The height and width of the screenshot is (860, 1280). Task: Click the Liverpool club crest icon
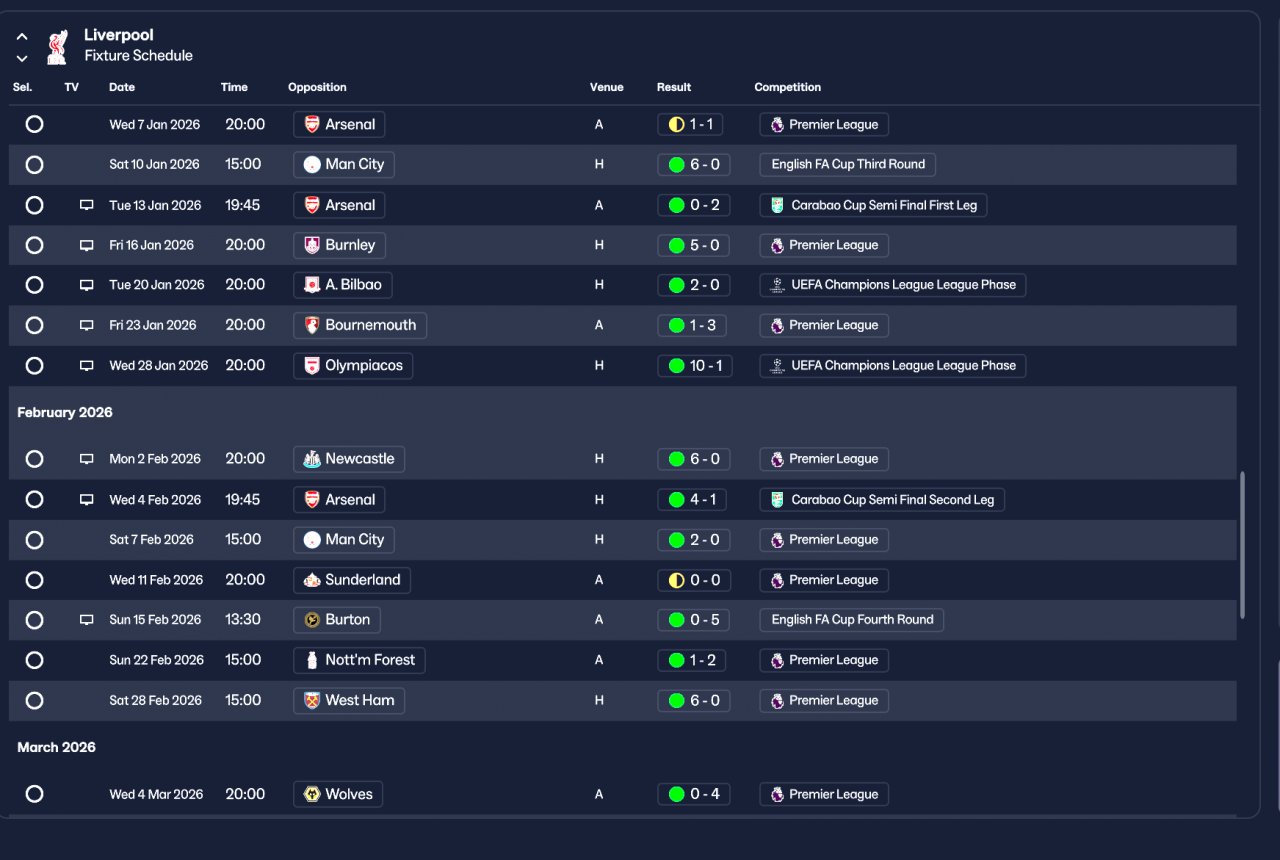point(57,46)
